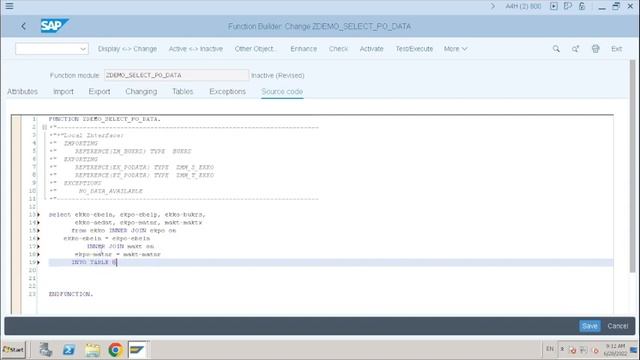This screenshot has width=640, height=360.
Task: Click the play/record session icon in title bar
Action: click(x=553, y=6)
